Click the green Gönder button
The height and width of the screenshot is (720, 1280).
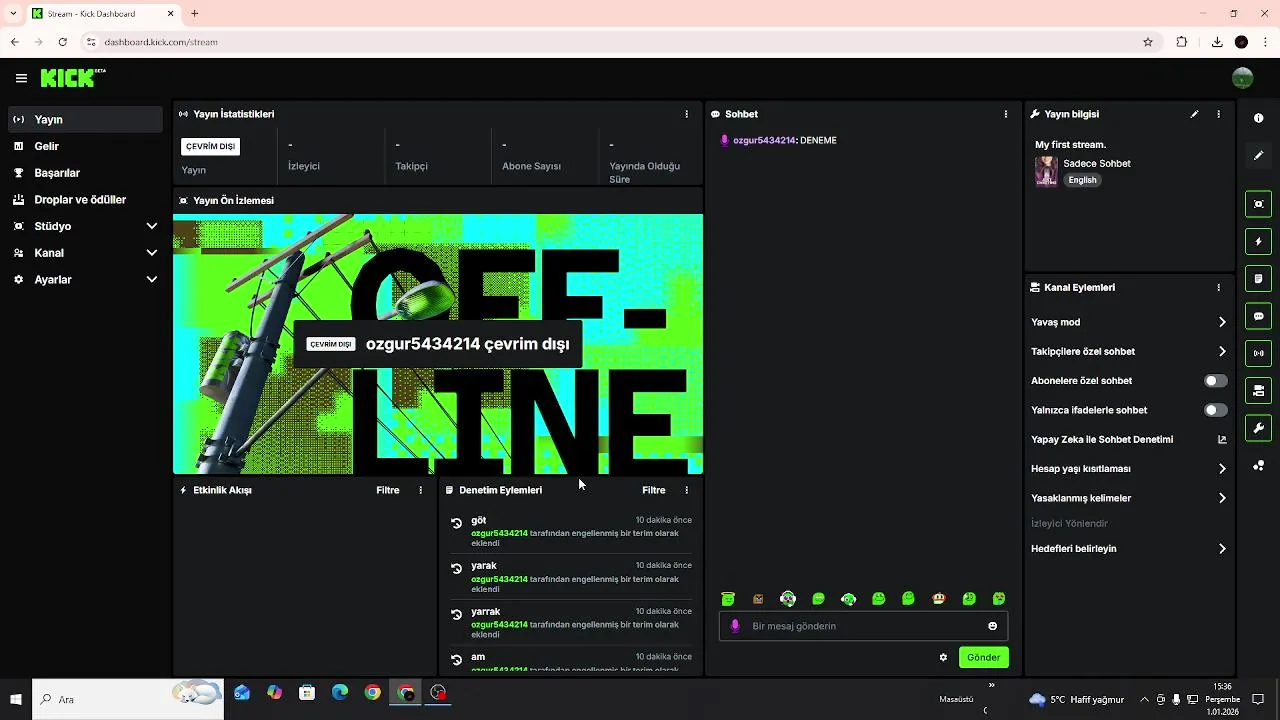[983, 657]
